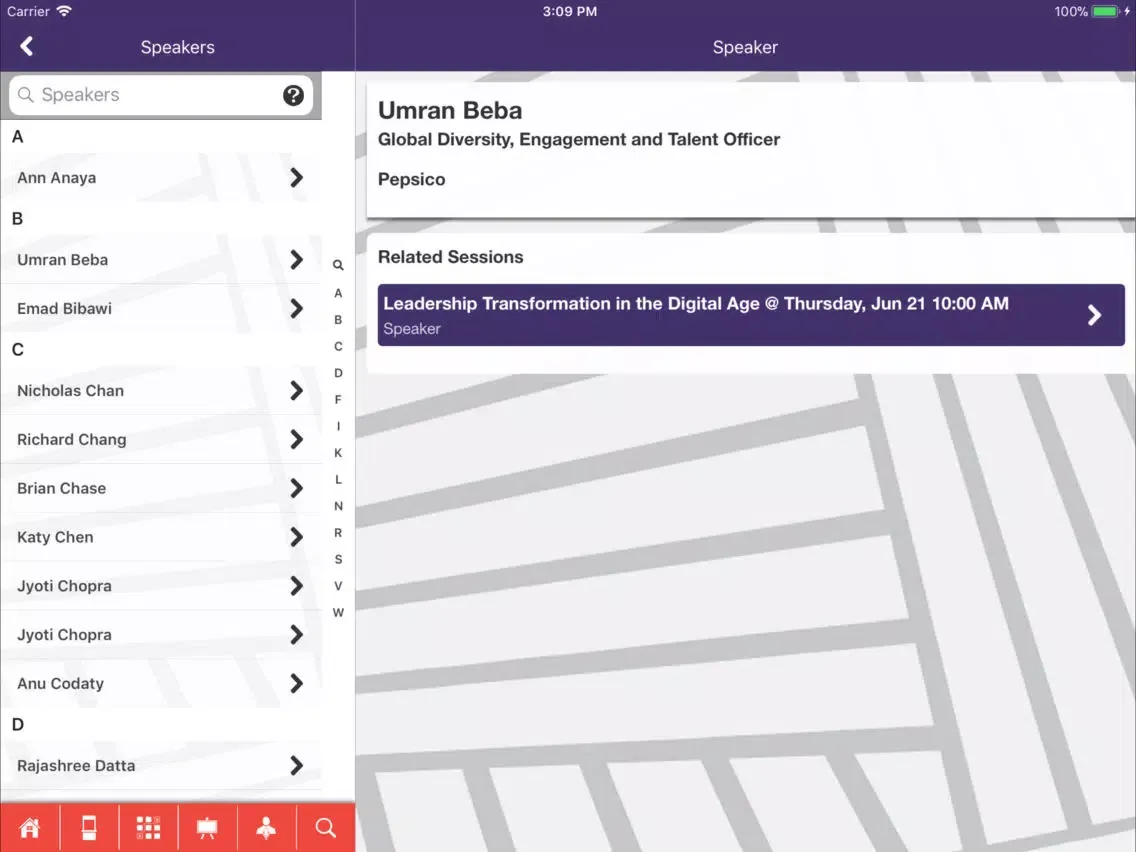Viewport: 1136px width, 852px height.
Task: Open Leadership Transformation in the Digital Age session
Action: (751, 315)
